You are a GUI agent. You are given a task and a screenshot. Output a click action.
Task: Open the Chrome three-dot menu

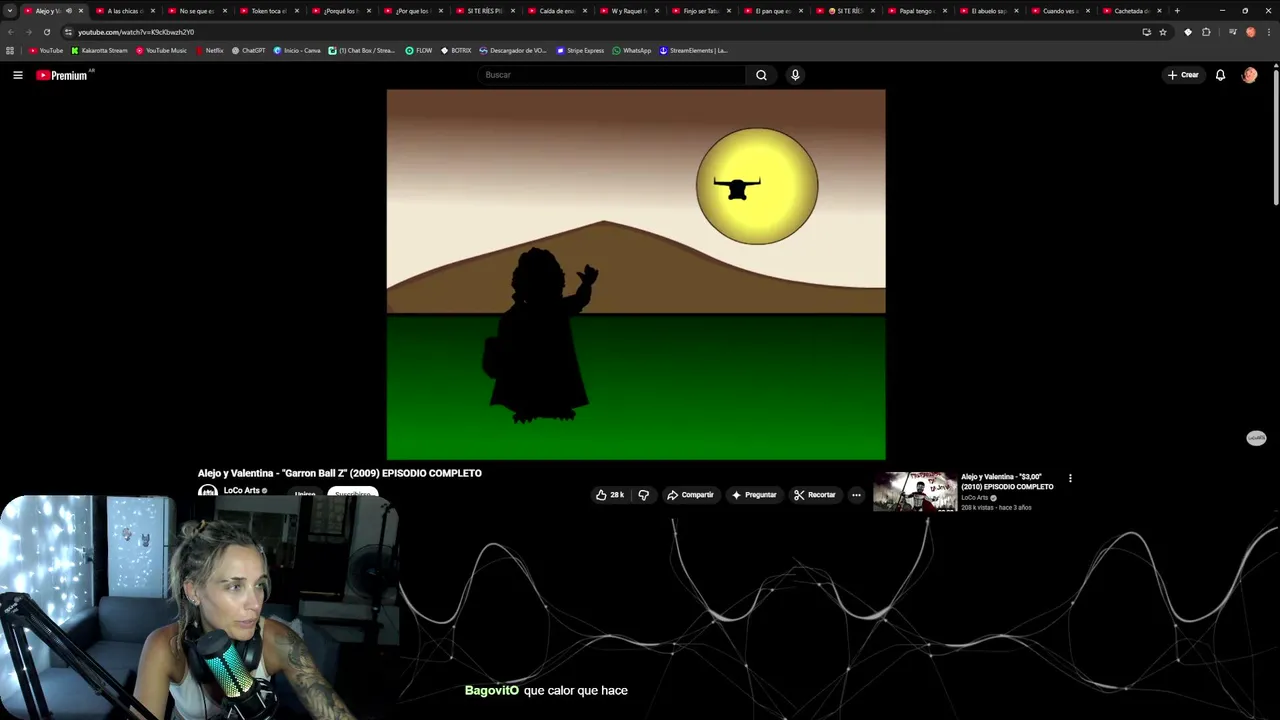(1268, 32)
